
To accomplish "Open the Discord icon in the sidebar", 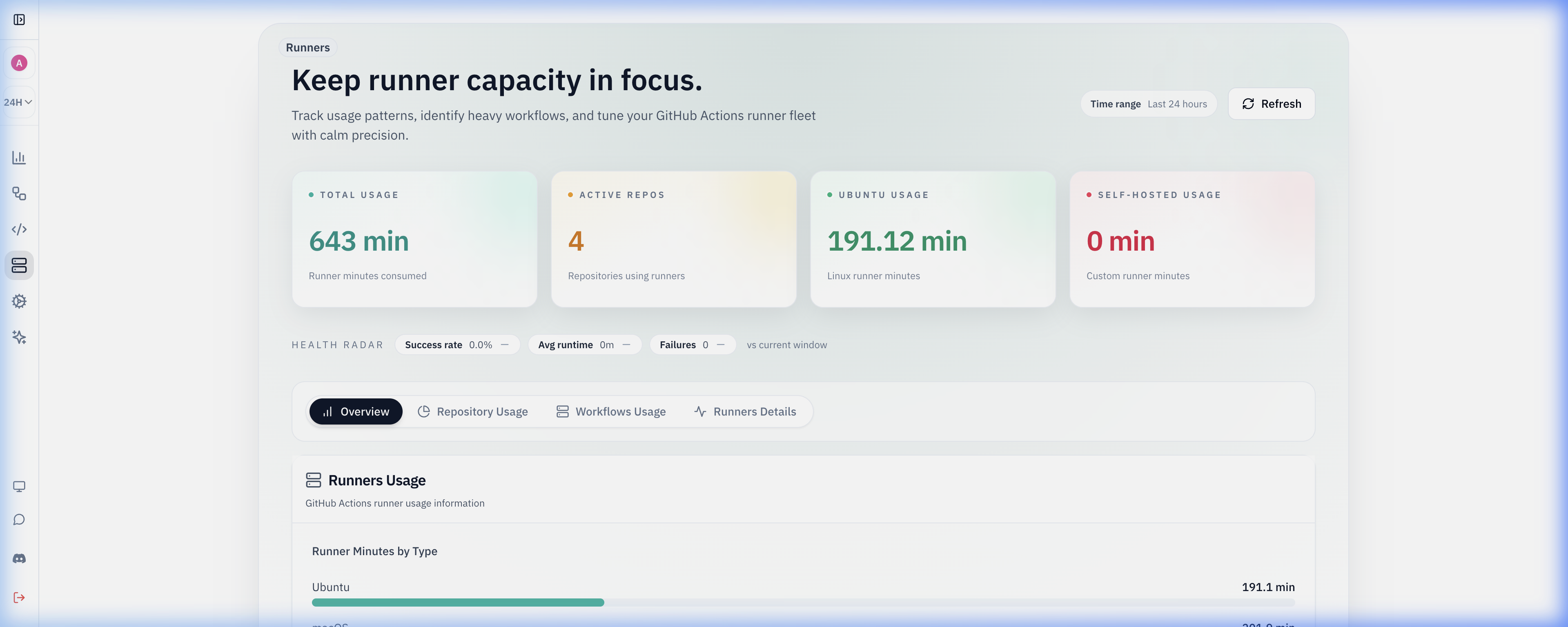I will pos(20,558).
